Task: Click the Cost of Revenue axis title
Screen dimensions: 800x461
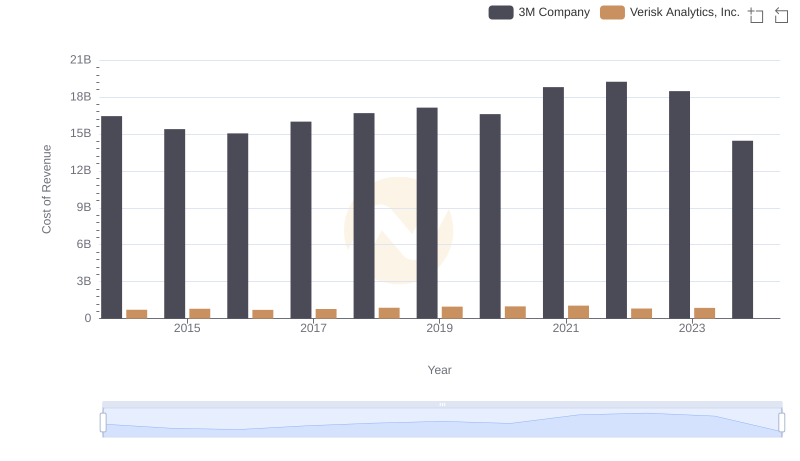Action: 46,189
